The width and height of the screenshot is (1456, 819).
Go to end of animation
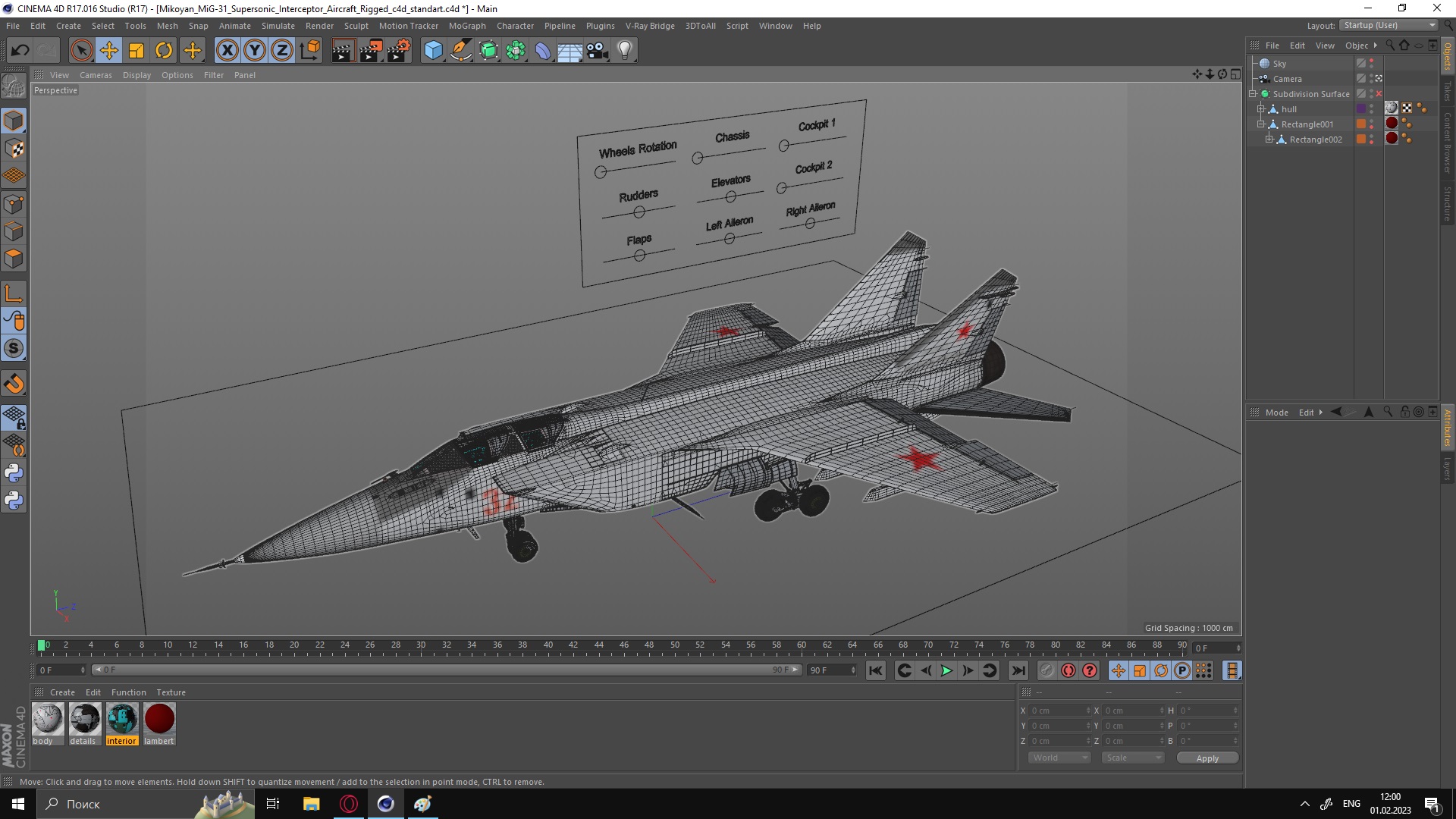1018,670
